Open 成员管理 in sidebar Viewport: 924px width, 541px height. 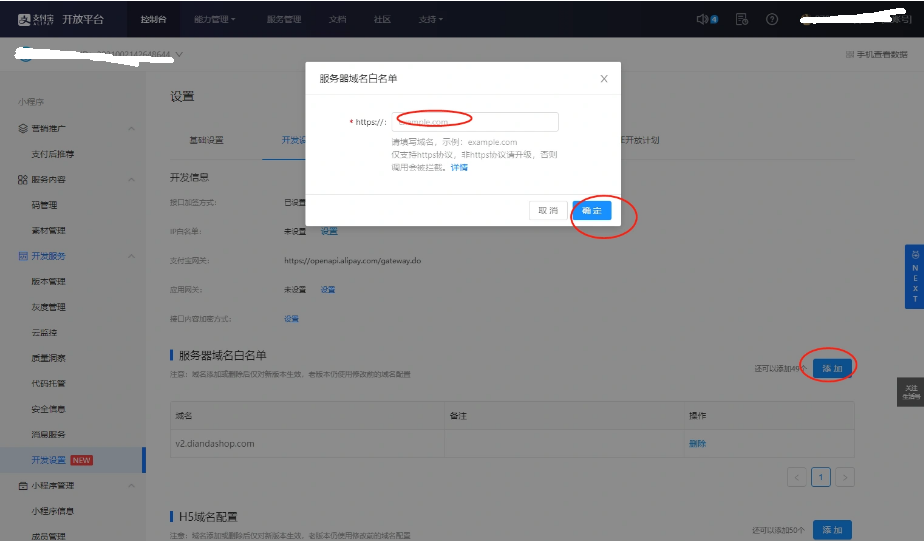click(x=48, y=536)
